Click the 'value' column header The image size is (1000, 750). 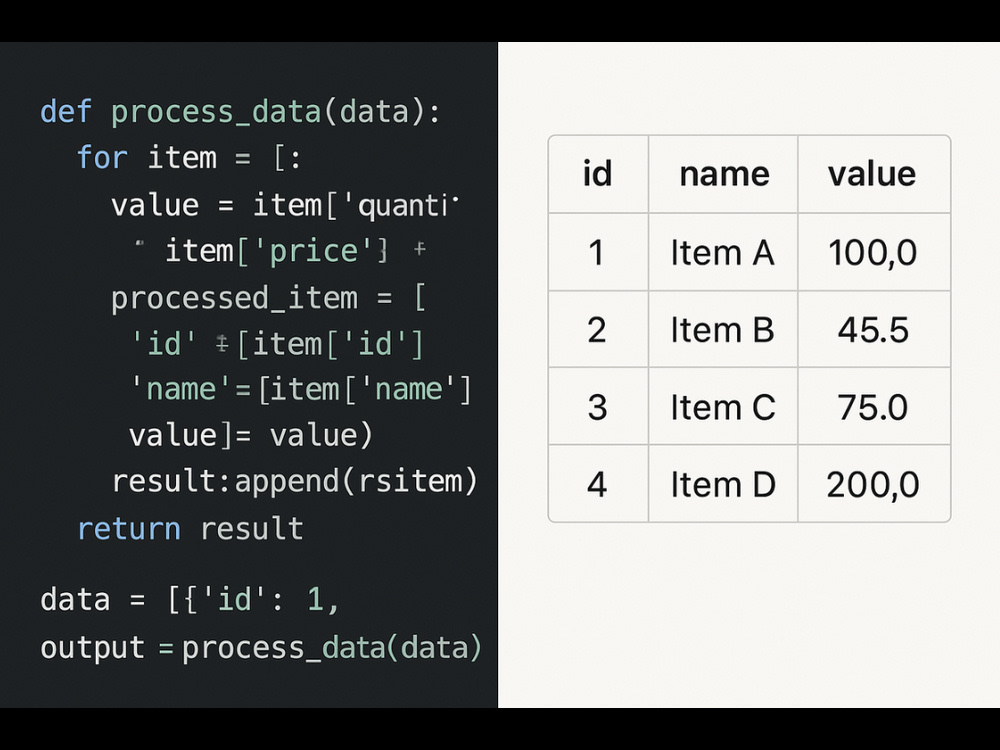click(874, 174)
